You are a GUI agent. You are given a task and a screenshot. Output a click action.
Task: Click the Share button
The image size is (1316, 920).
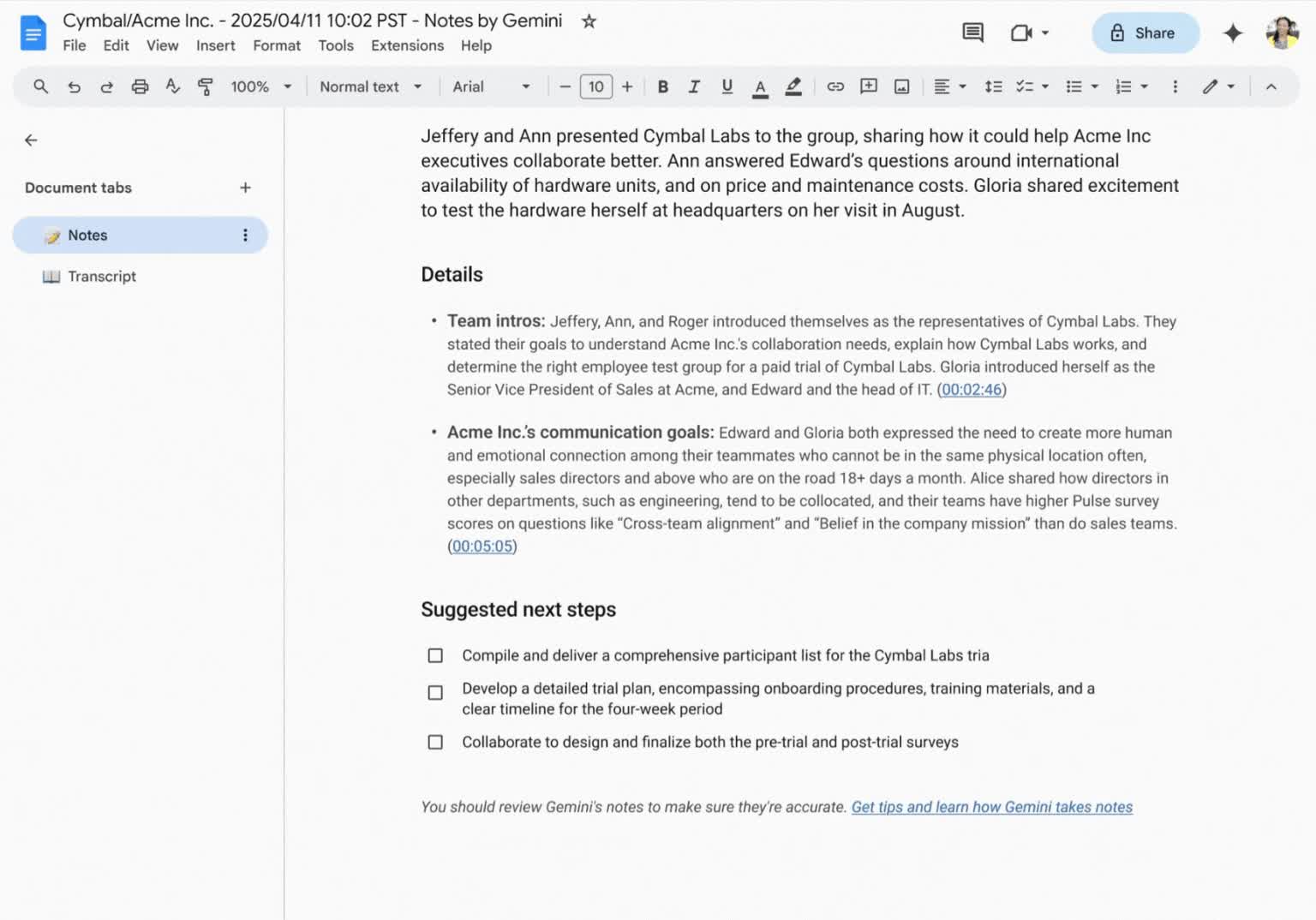click(1145, 33)
